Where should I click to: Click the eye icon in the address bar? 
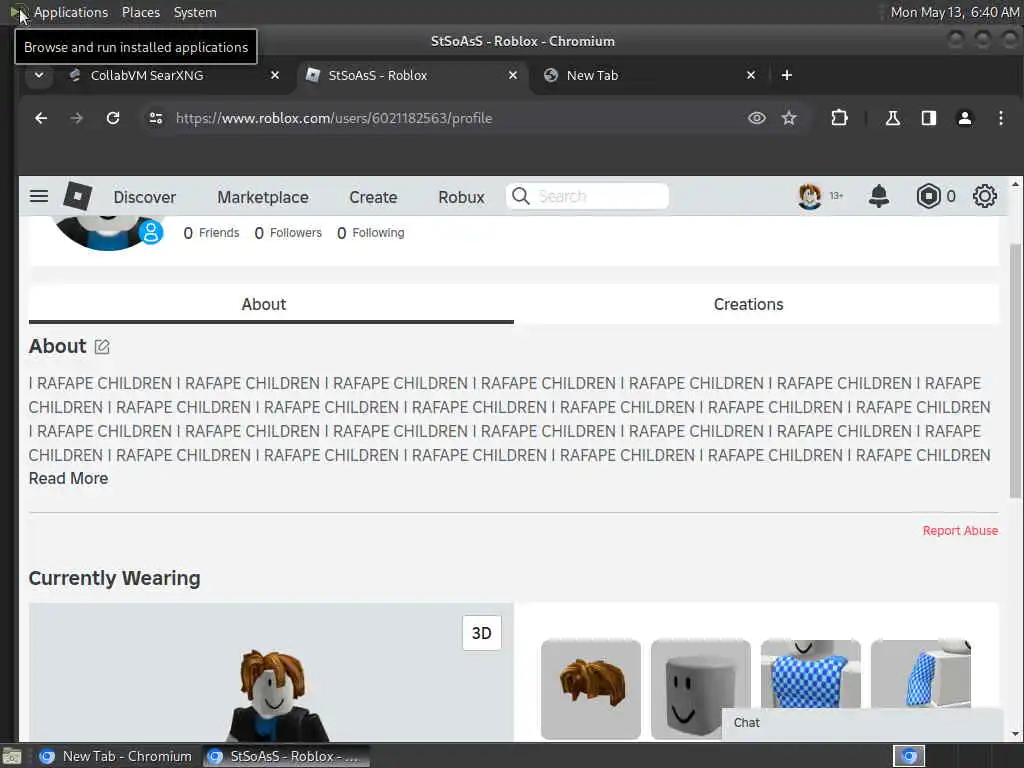click(x=756, y=118)
